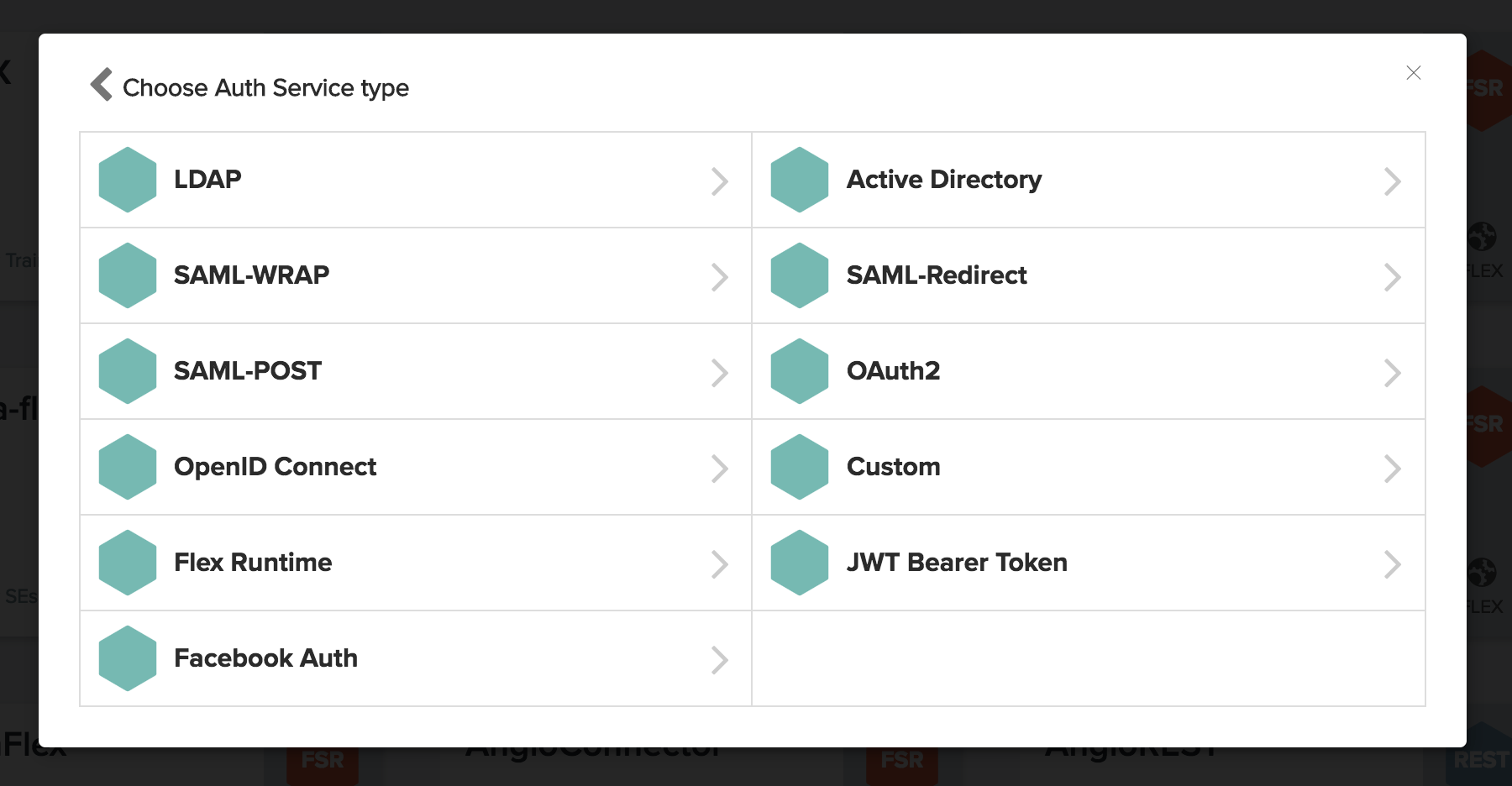This screenshot has width=1512, height=786.
Task: Click the arrow on the Custom row
Action: pos(1392,469)
